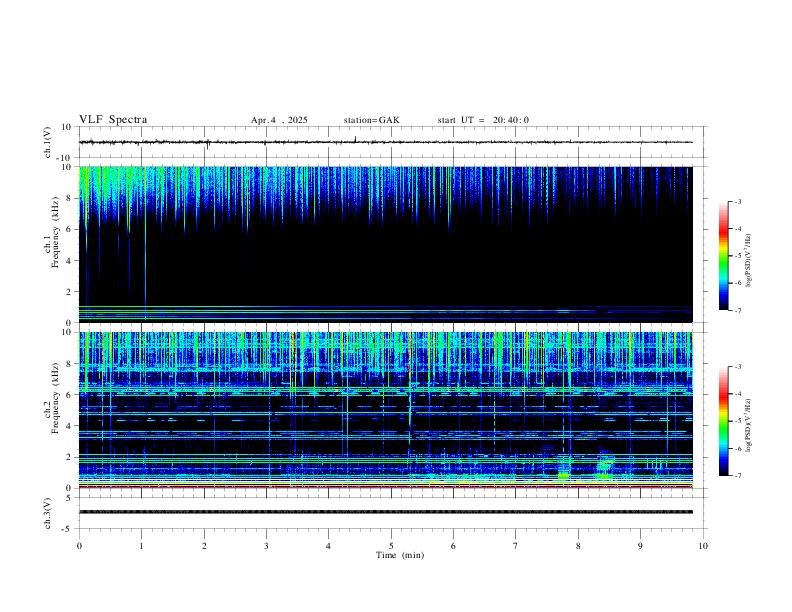Click inside the ch.1 spectrogram panel

[386, 244]
